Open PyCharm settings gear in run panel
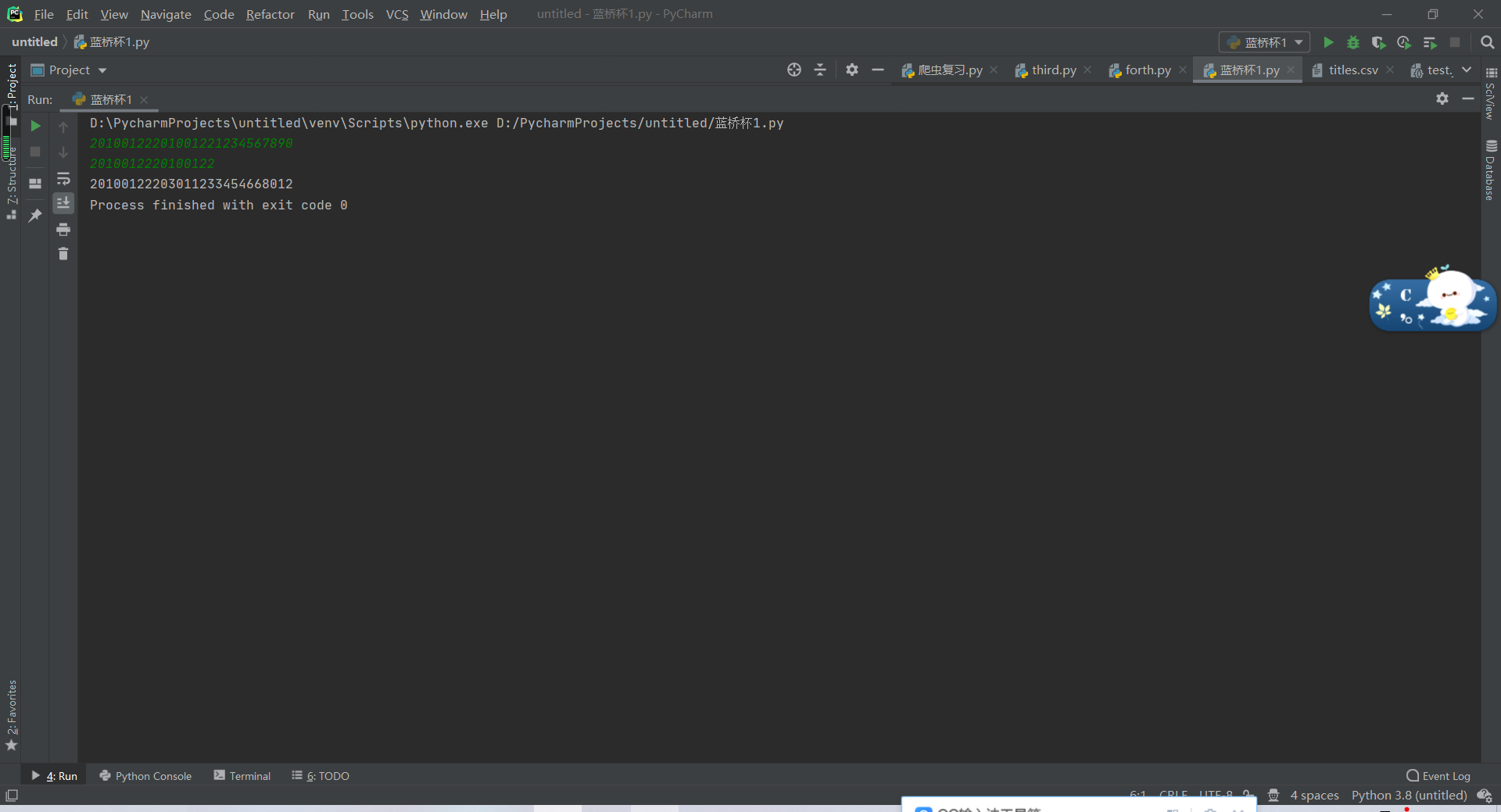Viewport: 1501px width, 812px height. (1442, 99)
